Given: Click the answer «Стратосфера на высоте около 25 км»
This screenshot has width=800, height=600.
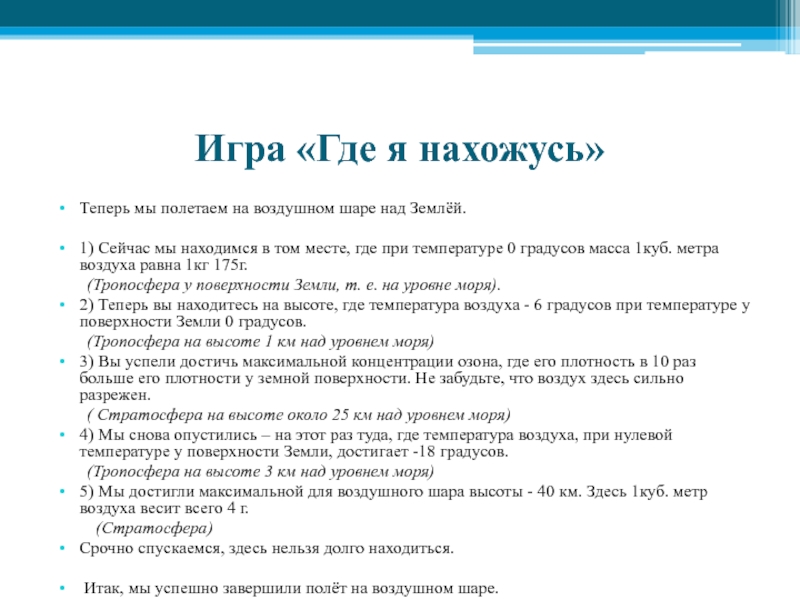Looking at the screenshot, I should coord(298,414).
